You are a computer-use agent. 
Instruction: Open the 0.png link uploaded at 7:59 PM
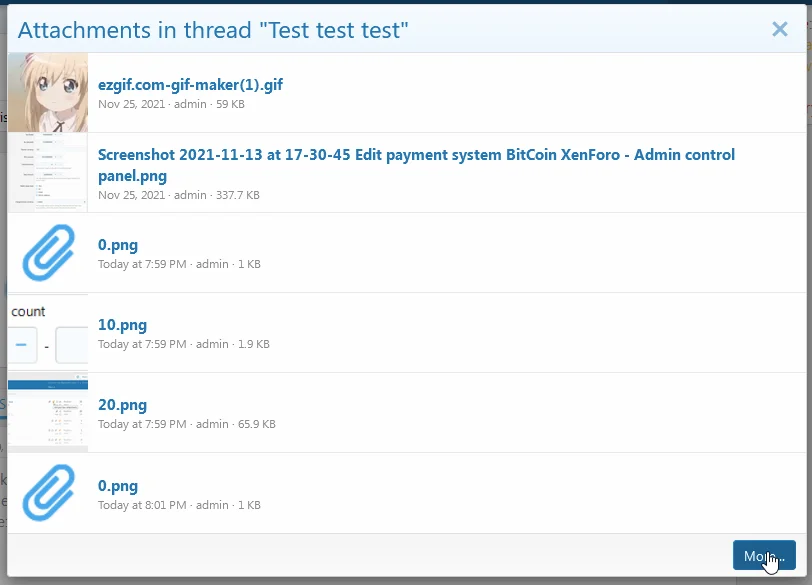coord(118,245)
